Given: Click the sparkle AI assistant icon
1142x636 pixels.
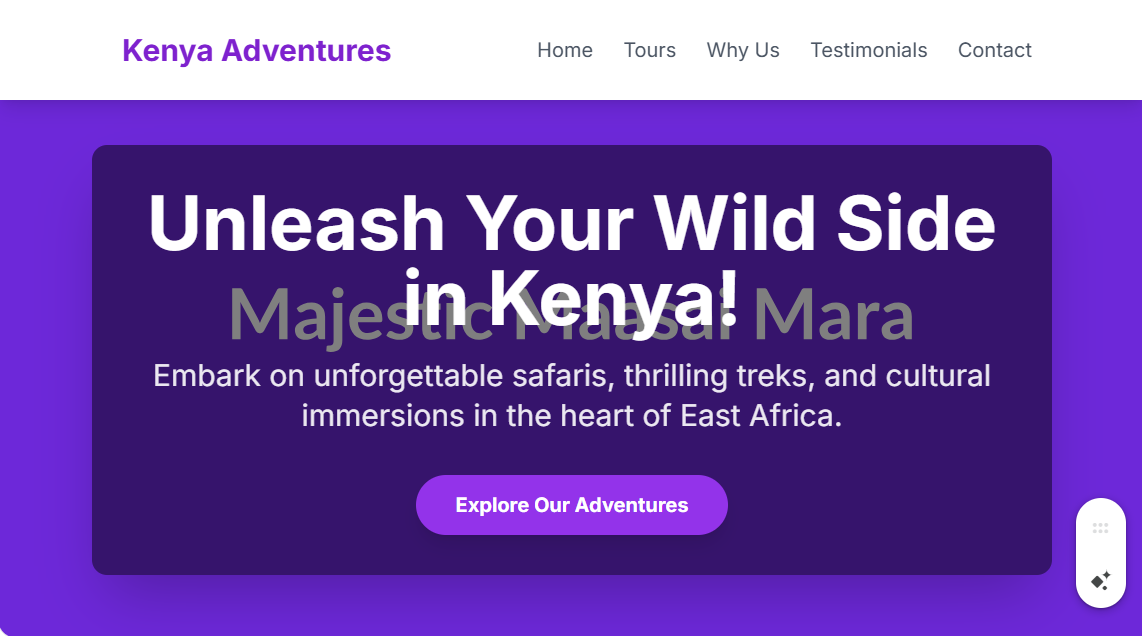Looking at the screenshot, I should [1100, 580].
